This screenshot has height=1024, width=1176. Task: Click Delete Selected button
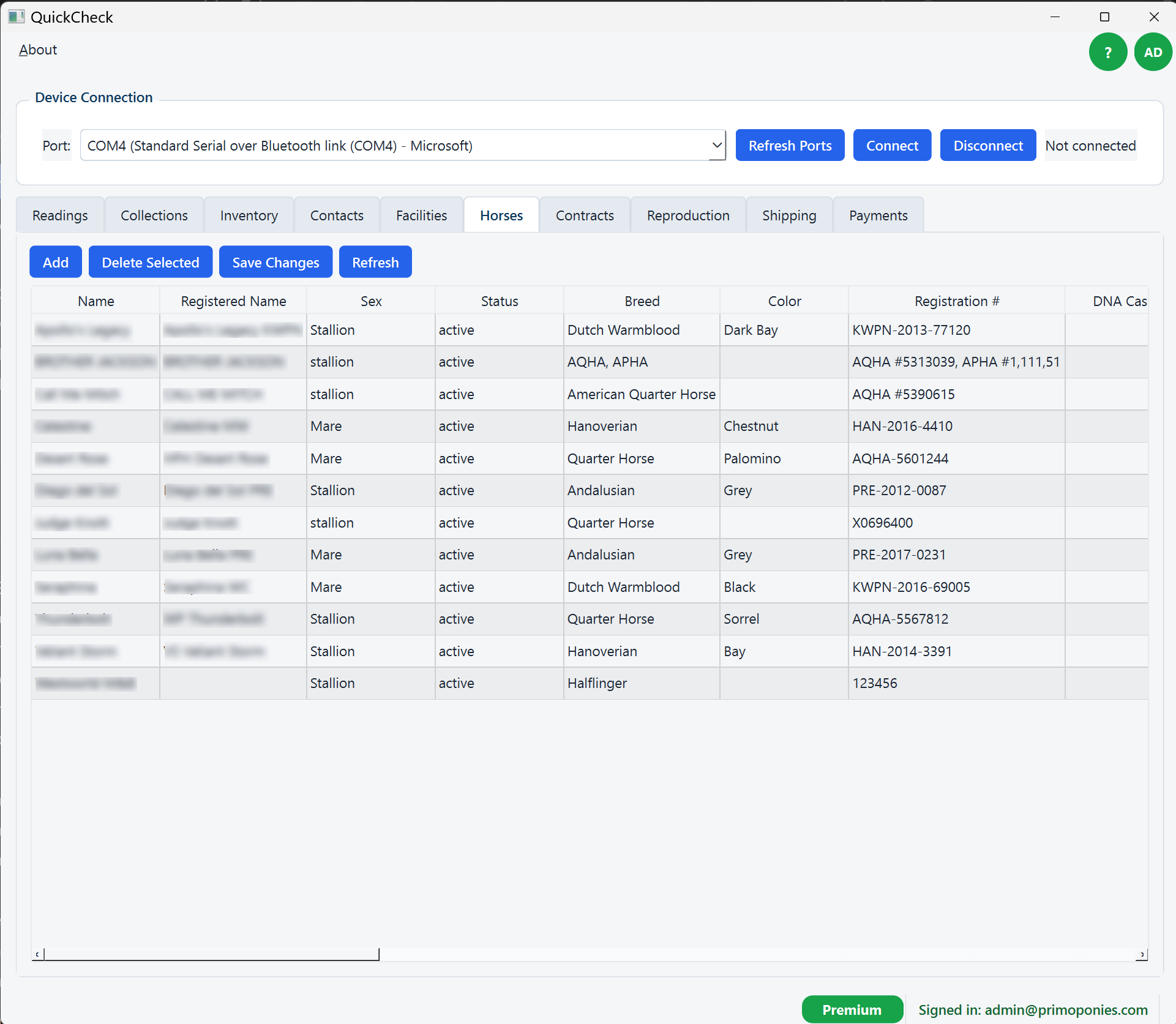click(151, 262)
